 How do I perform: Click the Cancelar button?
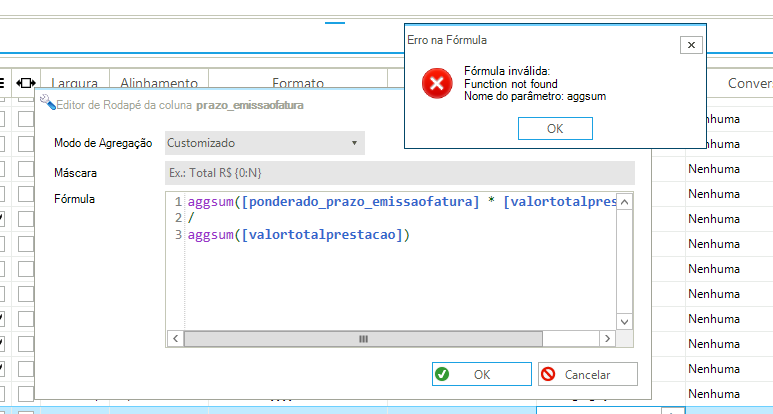(587, 374)
